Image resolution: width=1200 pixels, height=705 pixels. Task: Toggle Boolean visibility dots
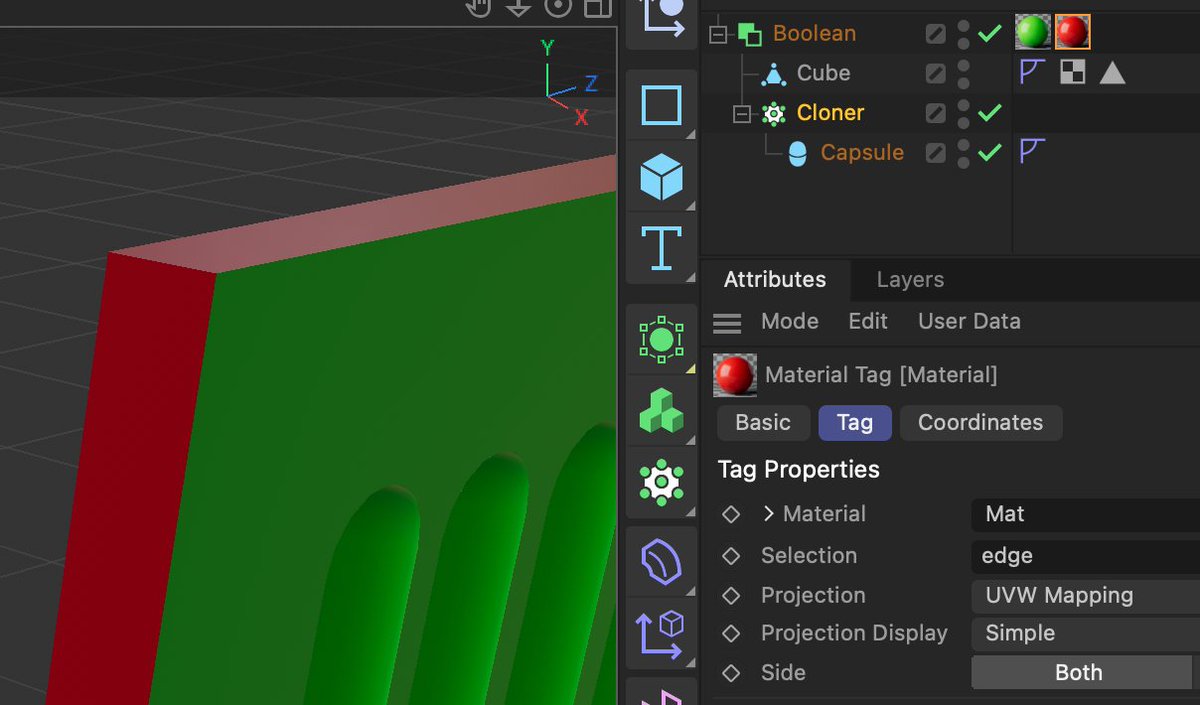tap(963, 34)
